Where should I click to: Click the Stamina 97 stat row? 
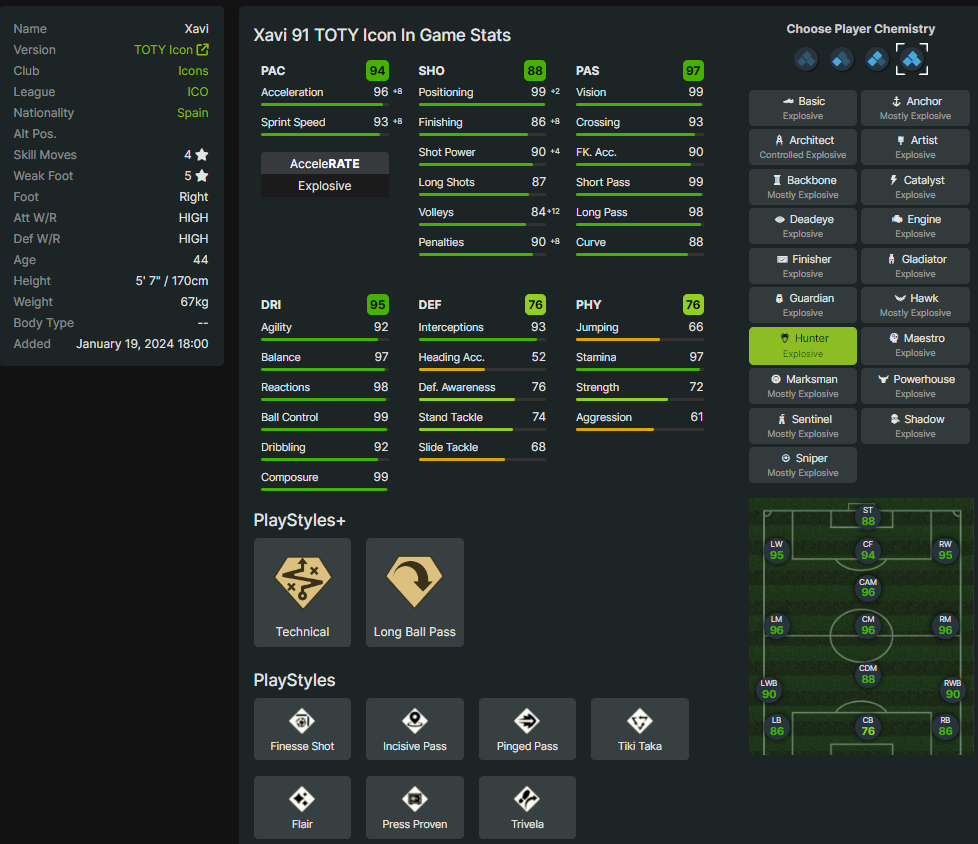639,361
